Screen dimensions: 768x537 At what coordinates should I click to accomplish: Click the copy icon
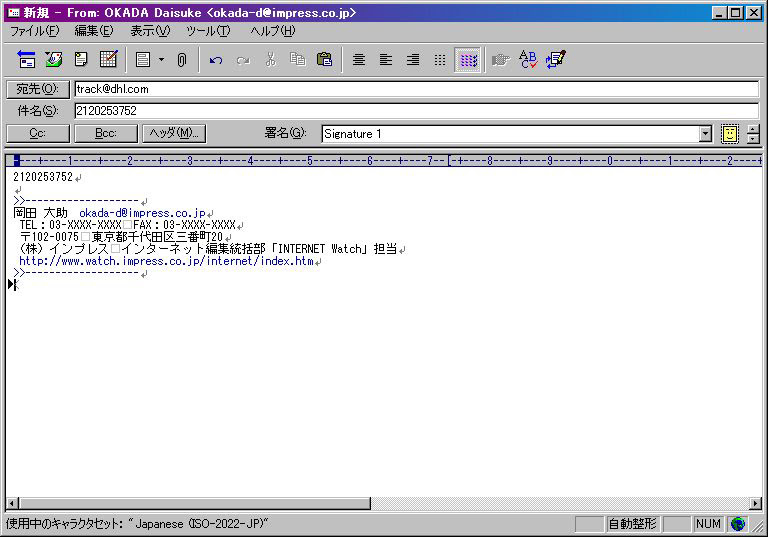297,60
